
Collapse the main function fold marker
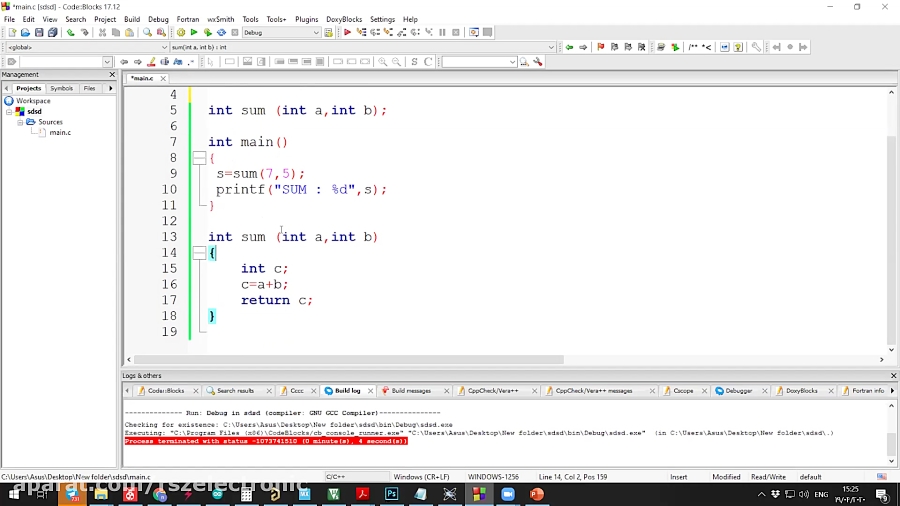pyautogui.click(x=199, y=158)
